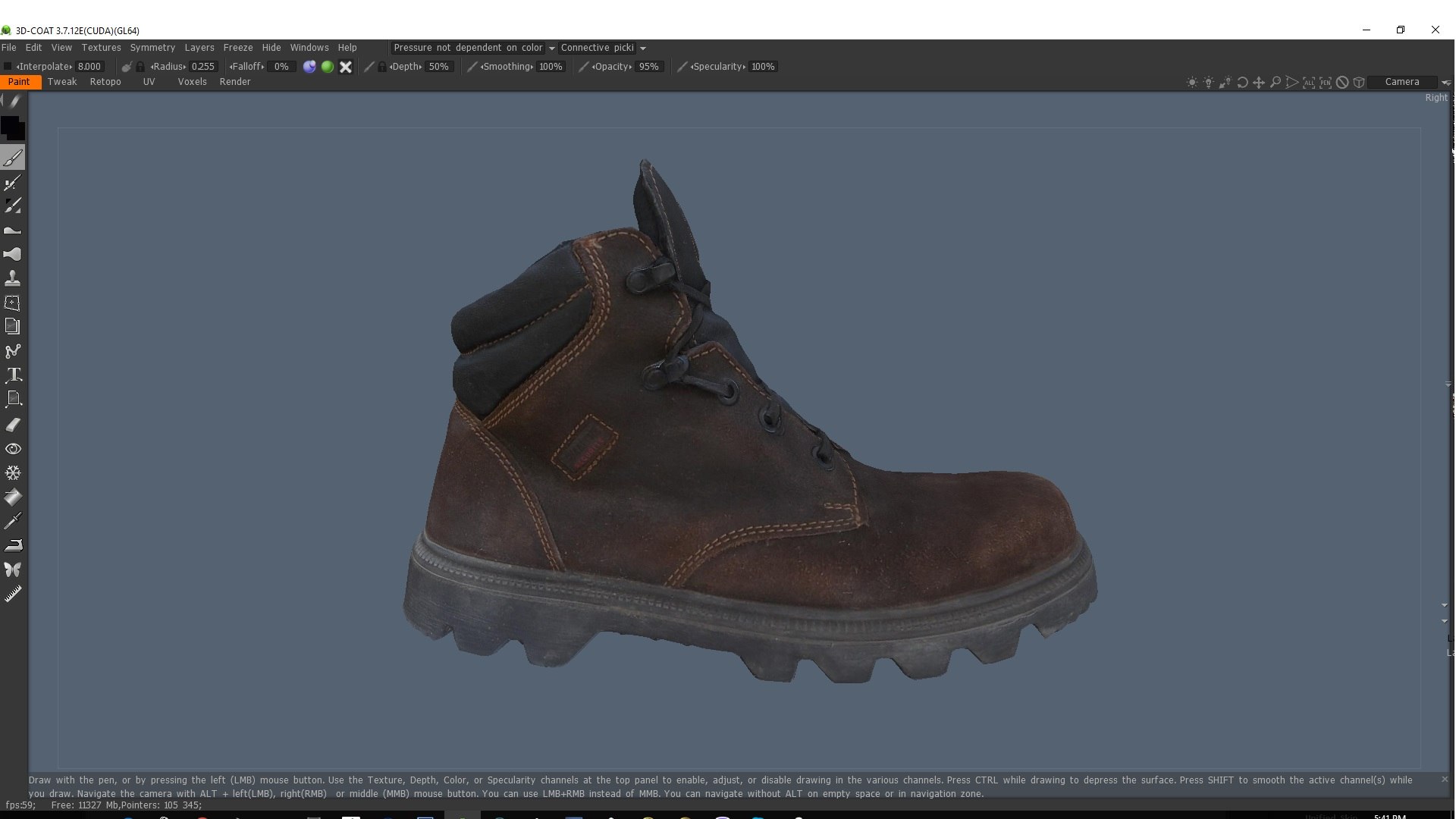Select the Clone stamp tool

click(x=13, y=278)
